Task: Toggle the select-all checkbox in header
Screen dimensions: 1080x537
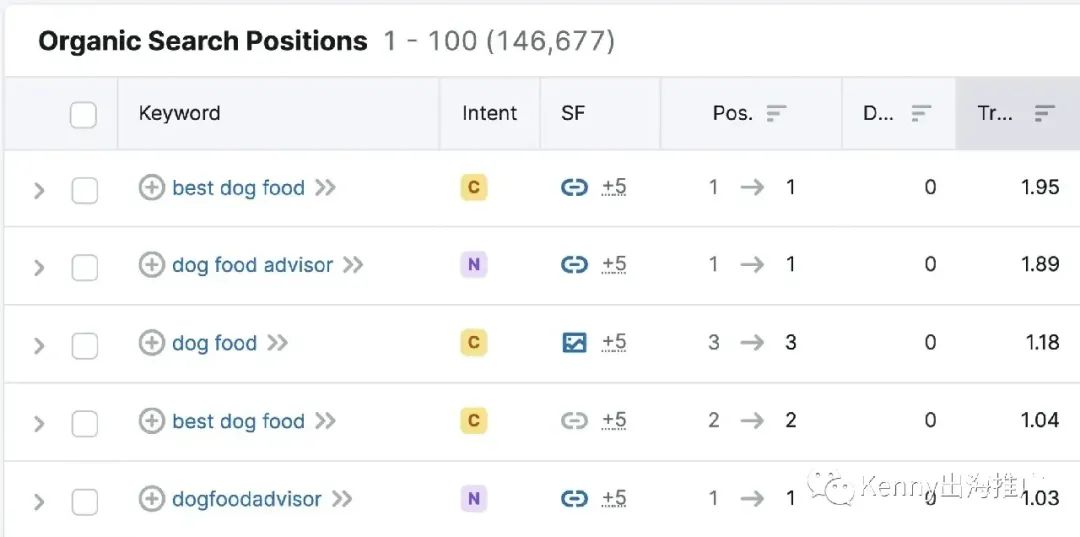Action: click(x=83, y=115)
